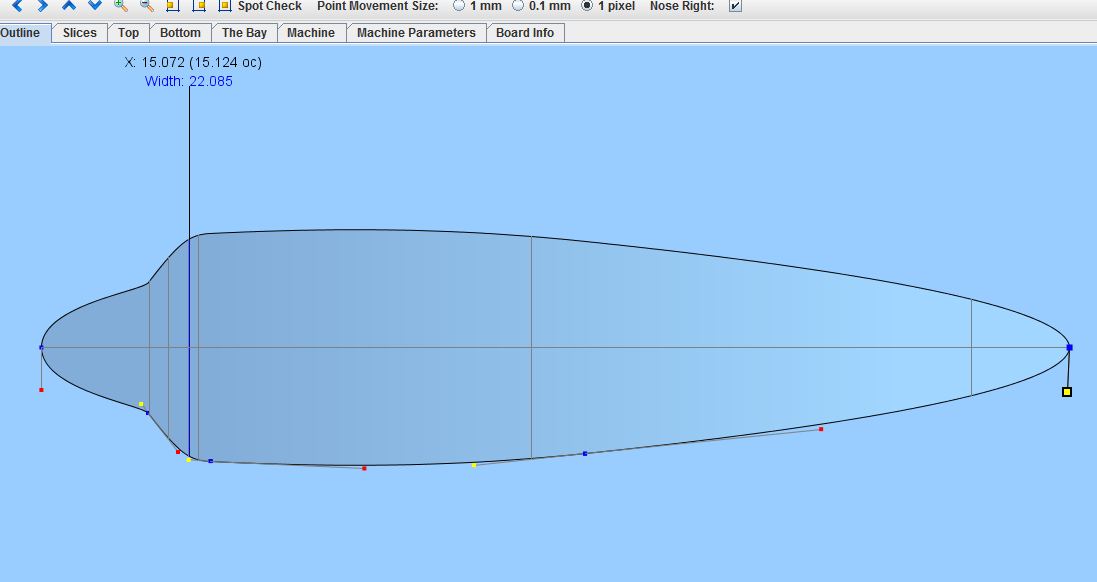
Task: Open the Board Info tab
Action: 525,33
